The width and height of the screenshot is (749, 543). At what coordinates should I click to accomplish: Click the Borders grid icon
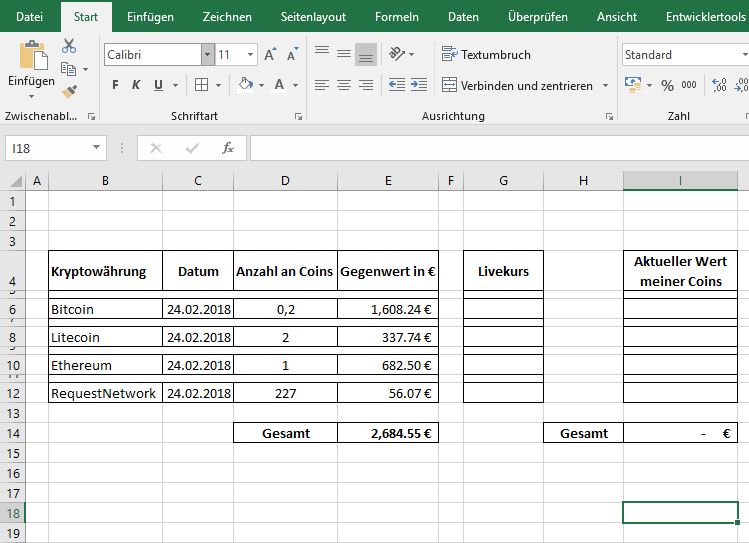pos(202,85)
